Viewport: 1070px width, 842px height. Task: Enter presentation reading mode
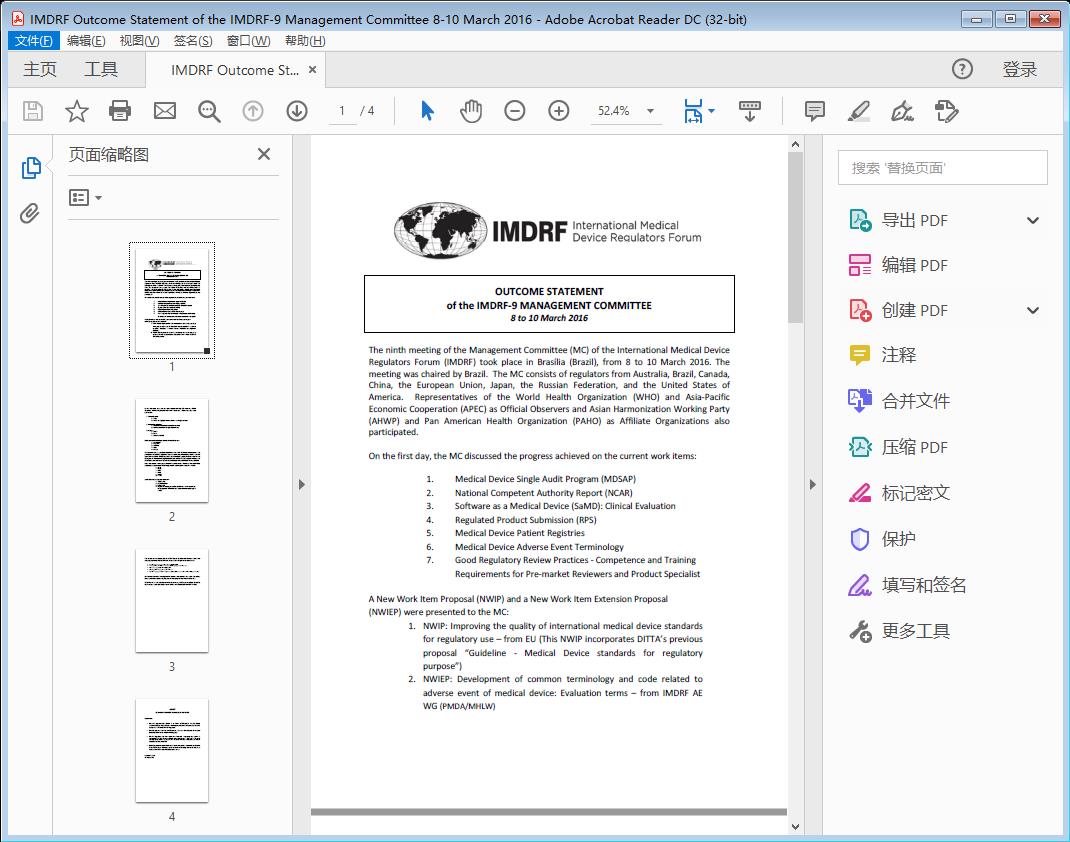click(x=750, y=110)
